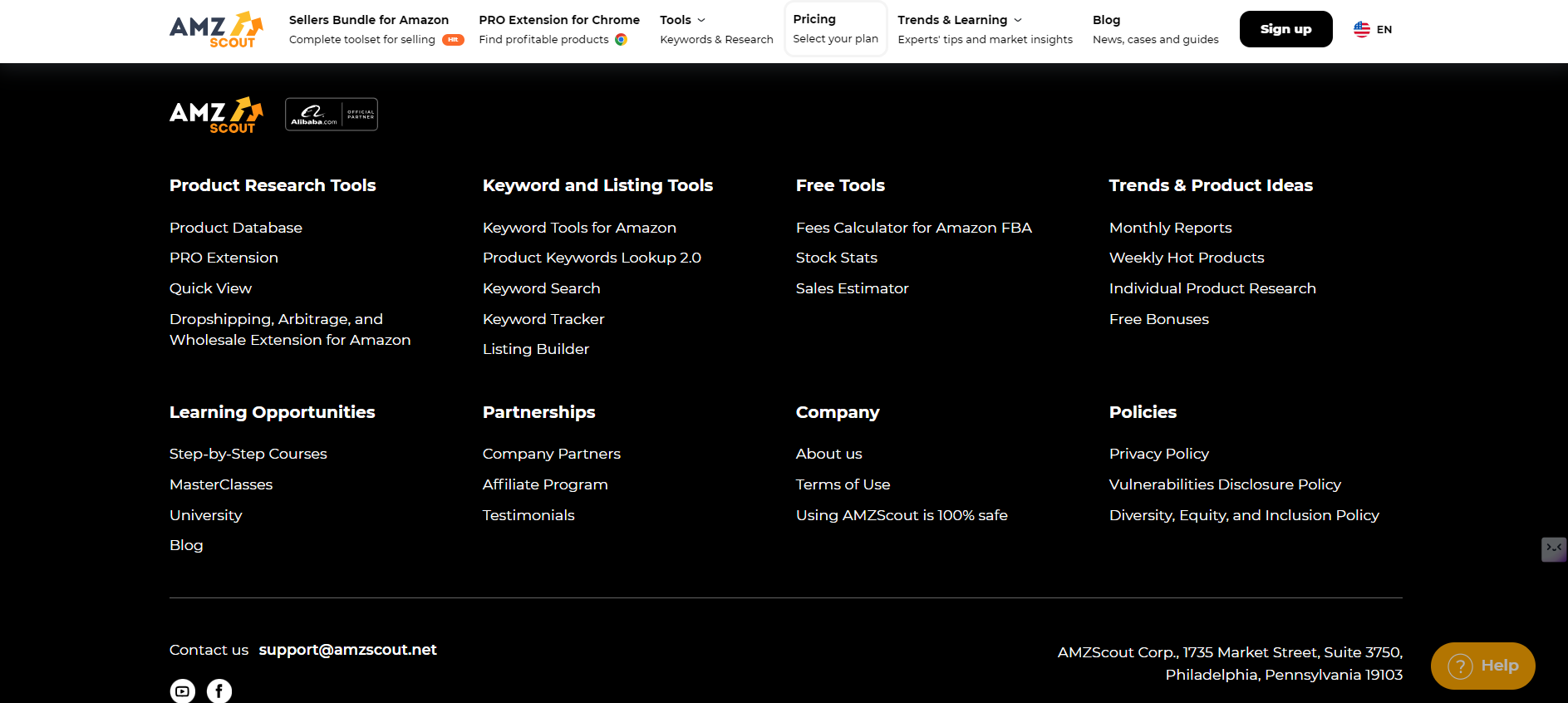The image size is (1568, 703).
Task: Open About us link
Action: coord(829,454)
